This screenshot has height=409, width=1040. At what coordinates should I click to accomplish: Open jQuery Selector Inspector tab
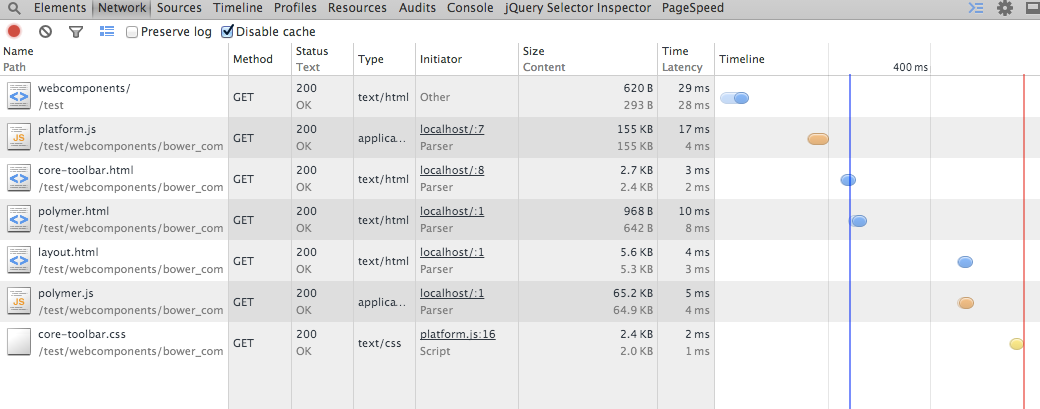click(x=578, y=8)
